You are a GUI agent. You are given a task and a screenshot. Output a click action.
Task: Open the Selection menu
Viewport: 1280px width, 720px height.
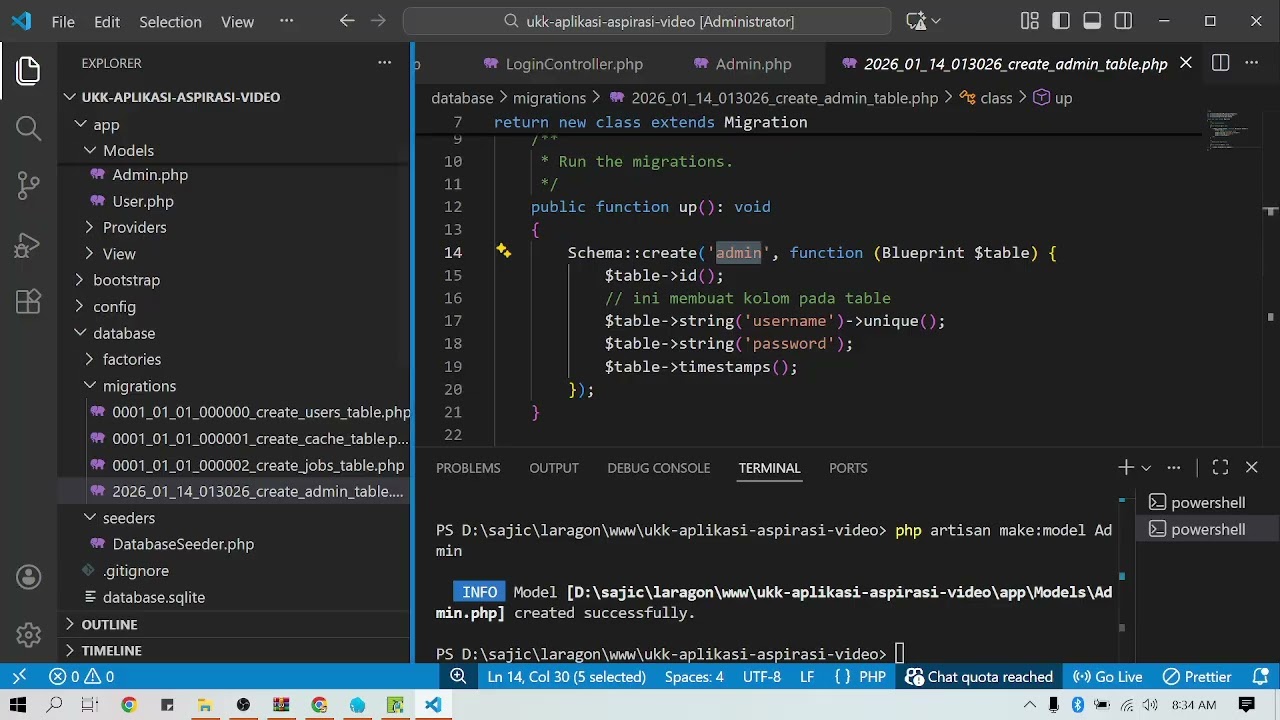[170, 21]
